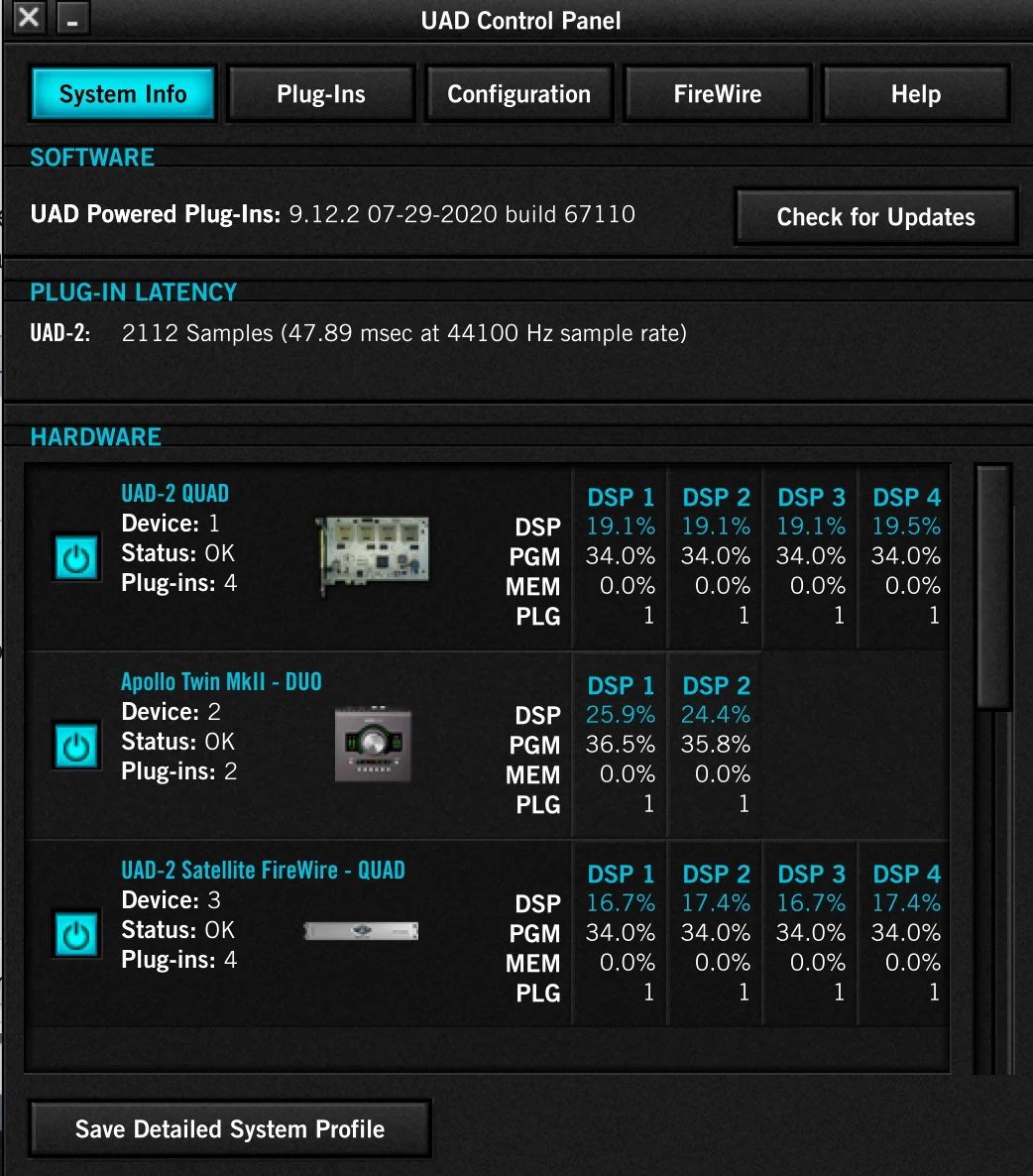Image resolution: width=1033 pixels, height=1176 pixels.
Task: Click the 'Device: 3' label
Action: pos(171,899)
